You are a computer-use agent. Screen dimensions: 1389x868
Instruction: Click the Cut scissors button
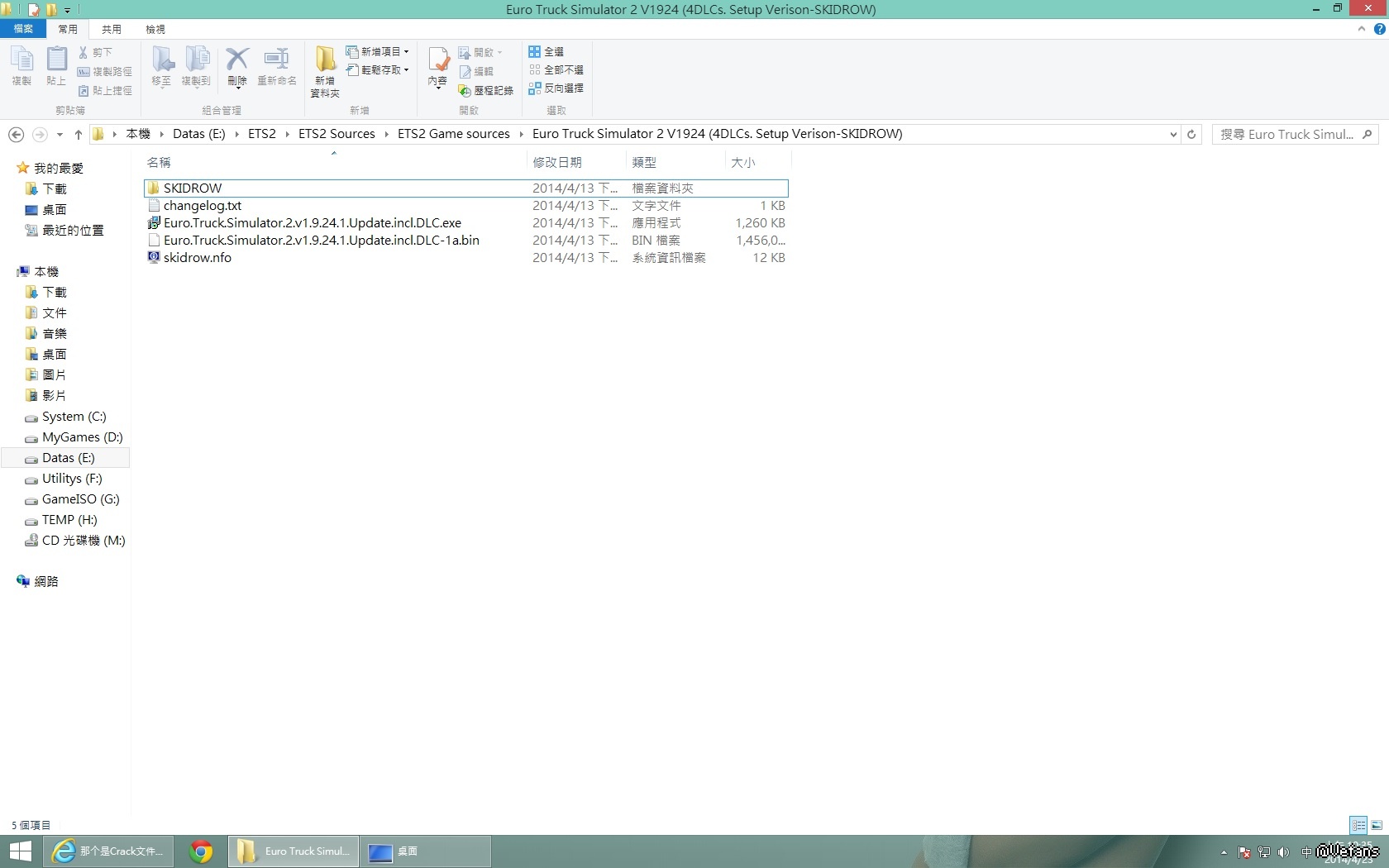pyautogui.click(x=95, y=52)
